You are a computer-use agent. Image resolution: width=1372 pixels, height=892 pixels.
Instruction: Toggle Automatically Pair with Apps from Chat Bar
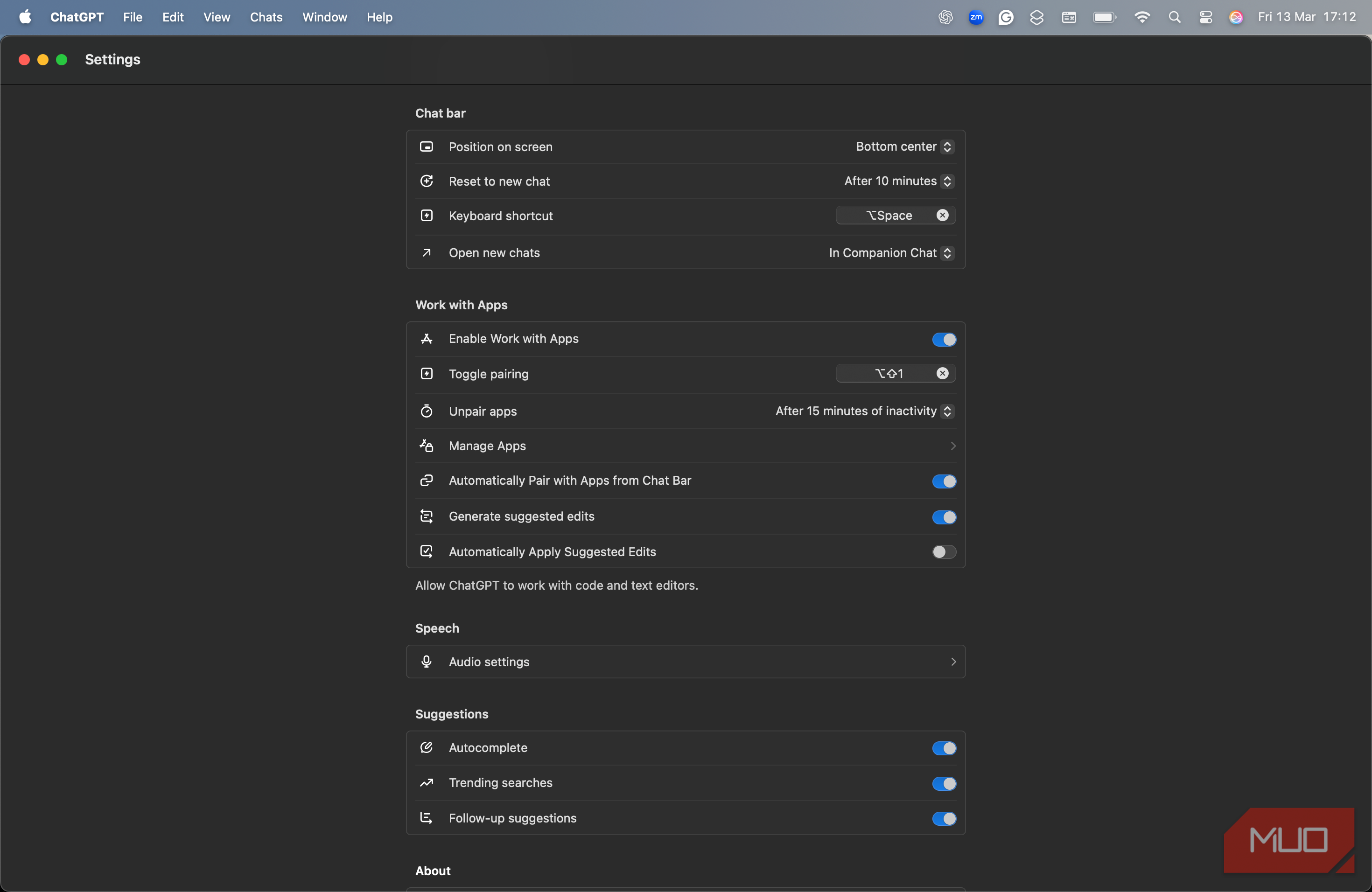pyautogui.click(x=944, y=481)
